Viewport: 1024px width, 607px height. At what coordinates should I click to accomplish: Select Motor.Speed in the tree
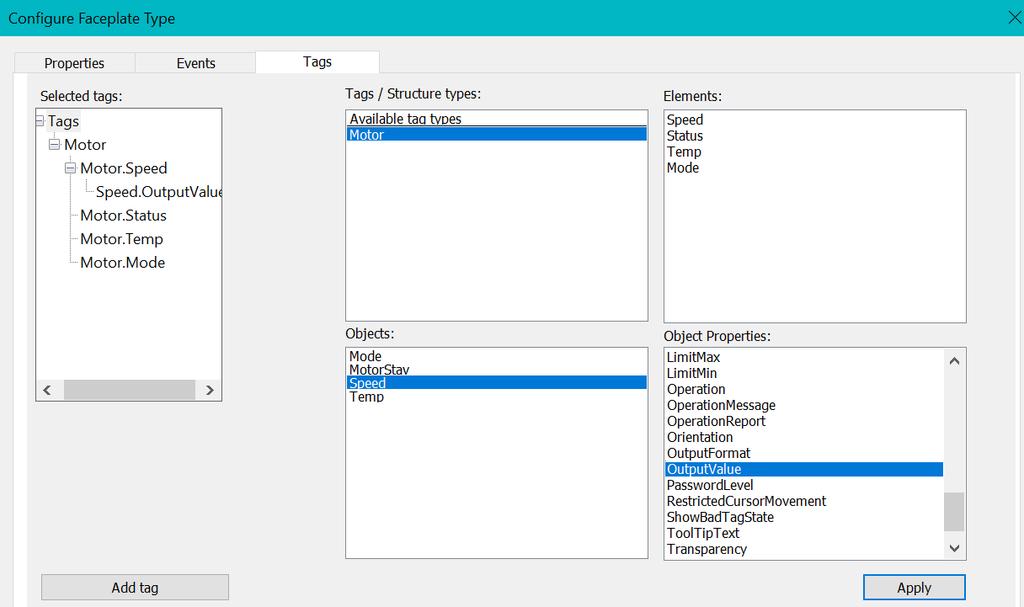pos(123,168)
